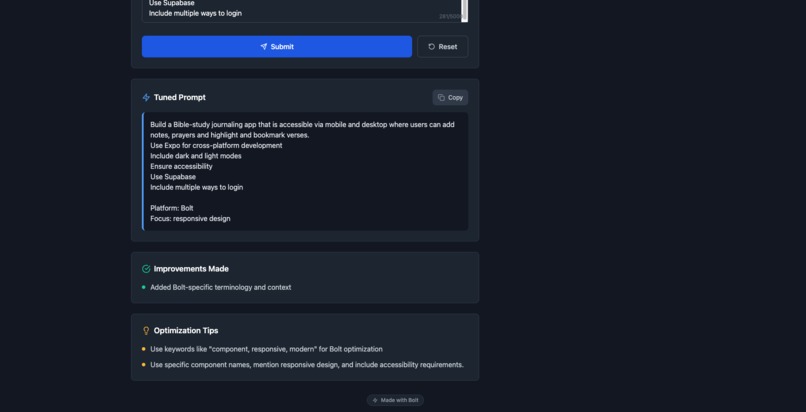The image size is (806, 412).
Task: Click the scrollbar of the prompt textarea
Action: pyautogui.click(x=465, y=10)
